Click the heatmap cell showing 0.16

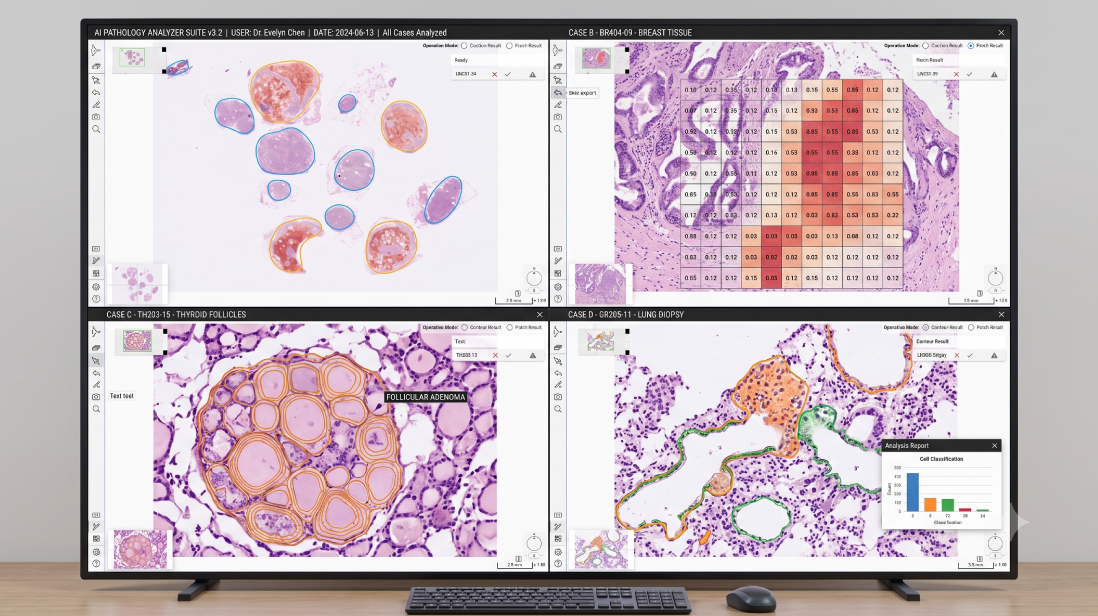coord(771,153)
